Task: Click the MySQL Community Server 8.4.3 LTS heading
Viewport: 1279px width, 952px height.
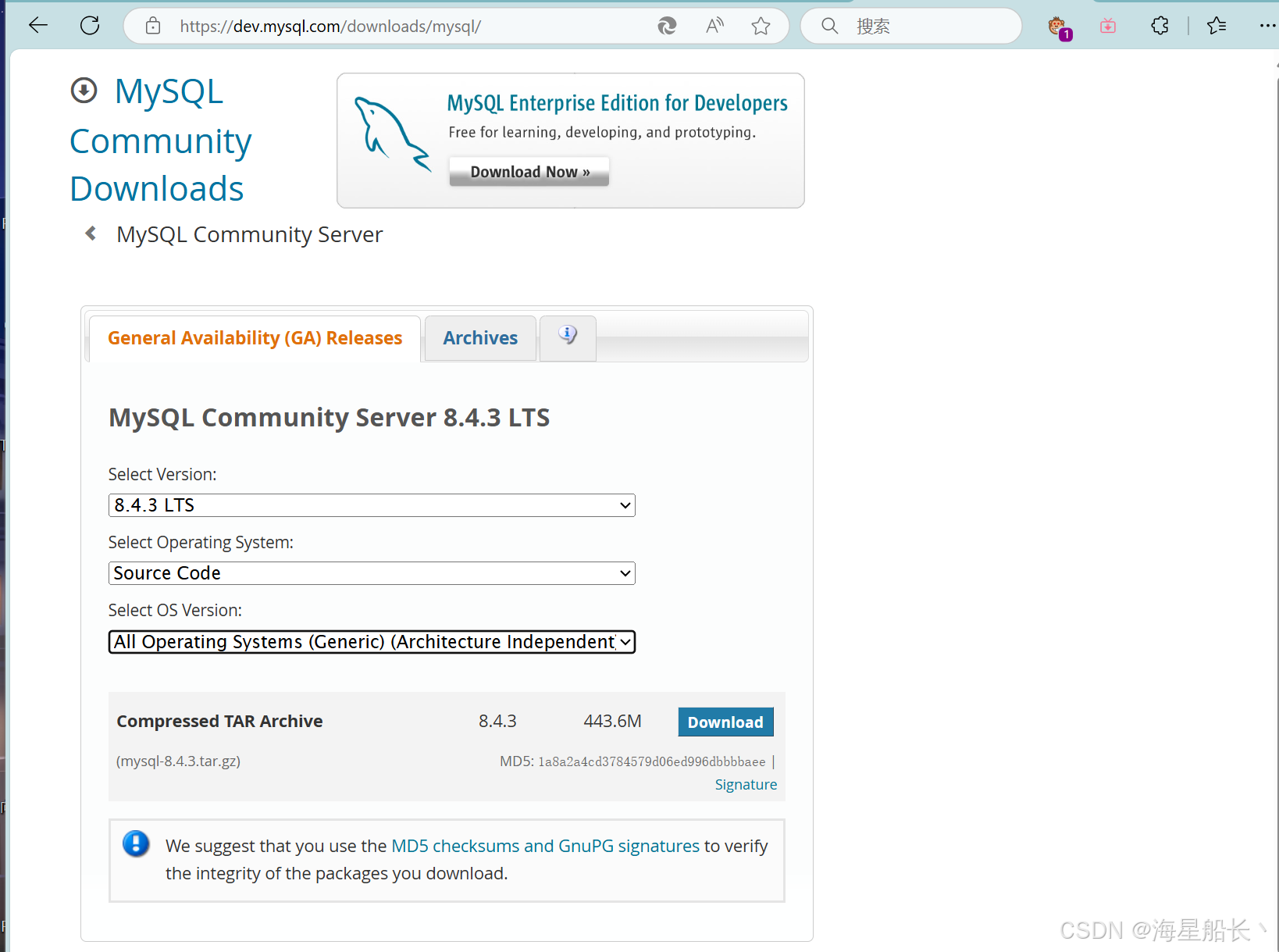Action: click(329, 417)
